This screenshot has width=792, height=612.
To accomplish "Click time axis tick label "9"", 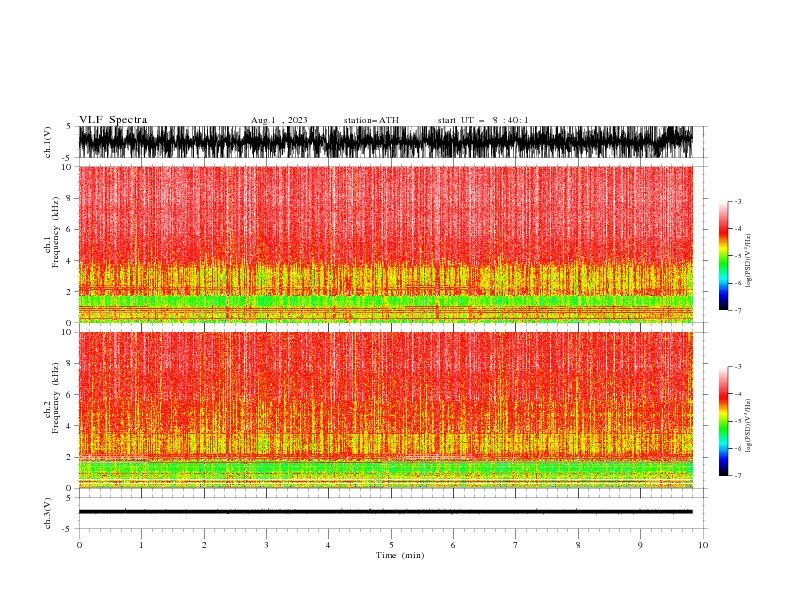I will (x=640, y=545).
